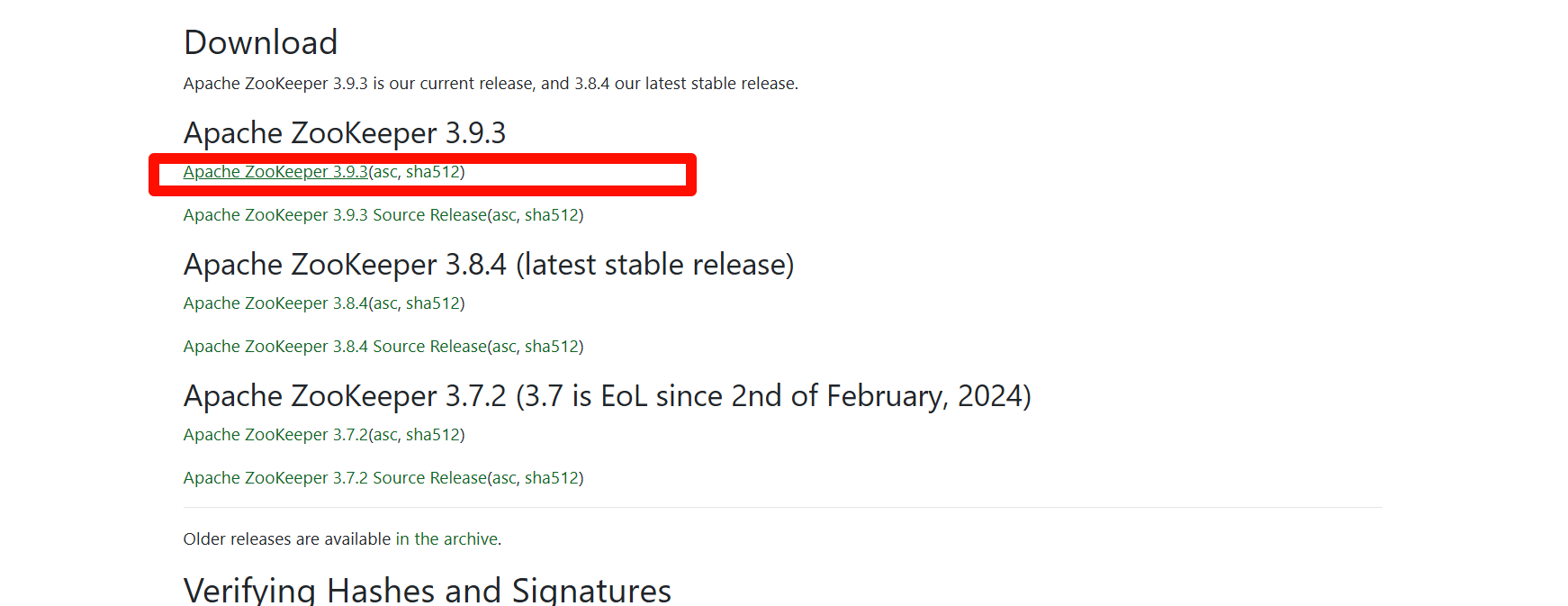Screen dimensions: 1568x606
Task: Open Apache ZooKeeper 3.9.3 Source Release link
Action: (x=335, y=215)
